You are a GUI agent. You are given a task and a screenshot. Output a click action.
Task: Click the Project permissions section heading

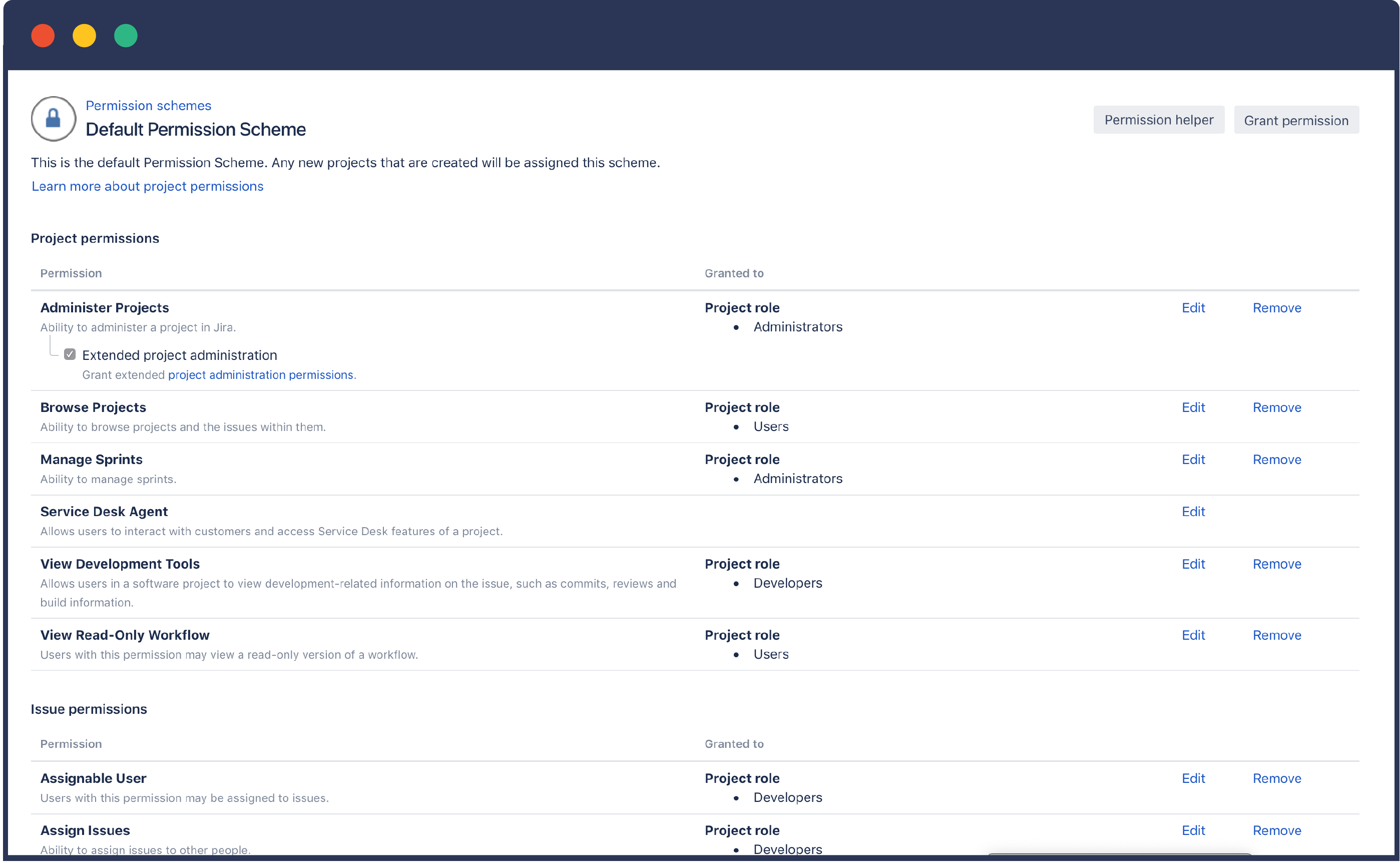[95, 239]
